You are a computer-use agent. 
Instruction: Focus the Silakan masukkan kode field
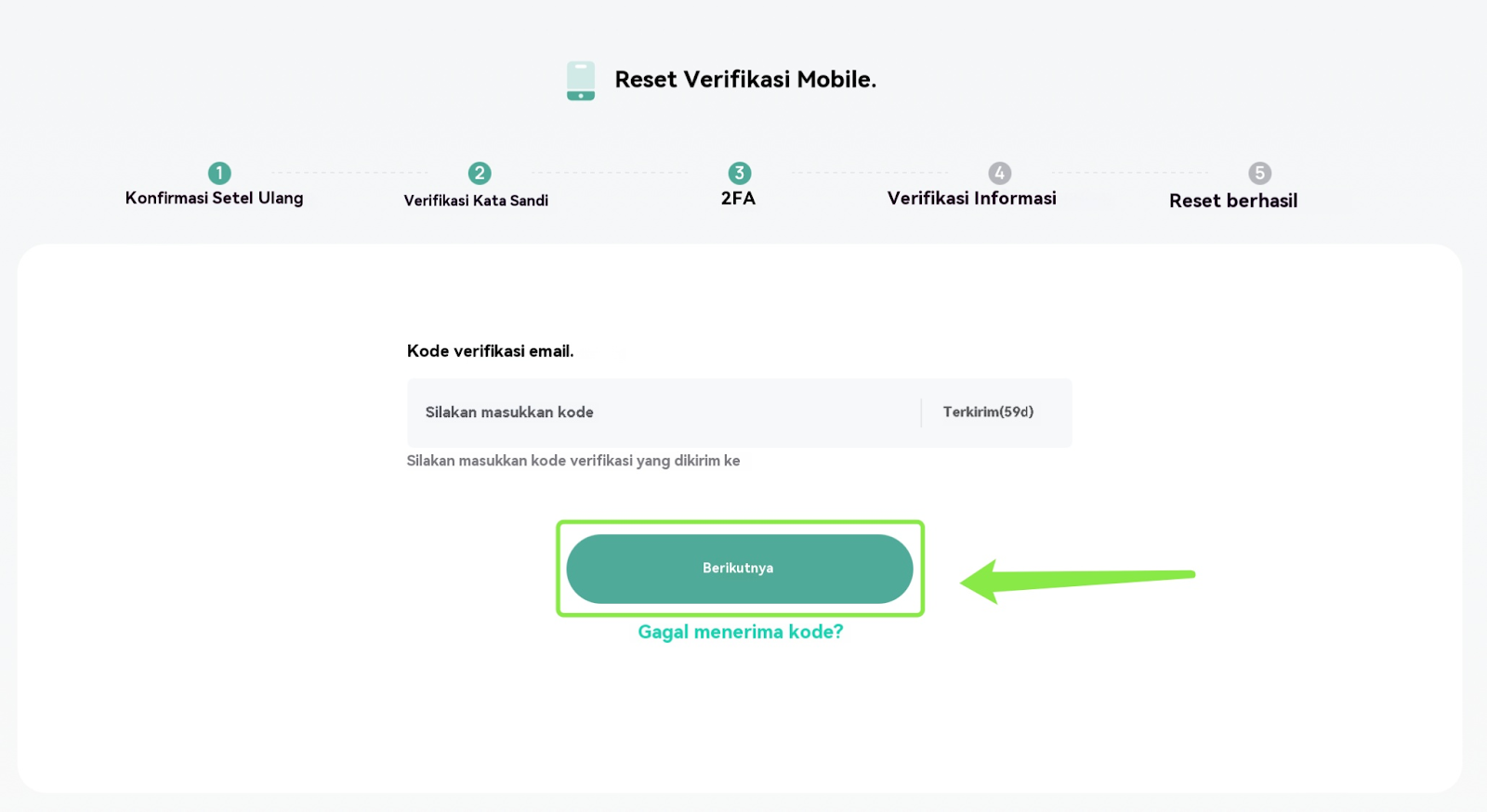[664, 413]
